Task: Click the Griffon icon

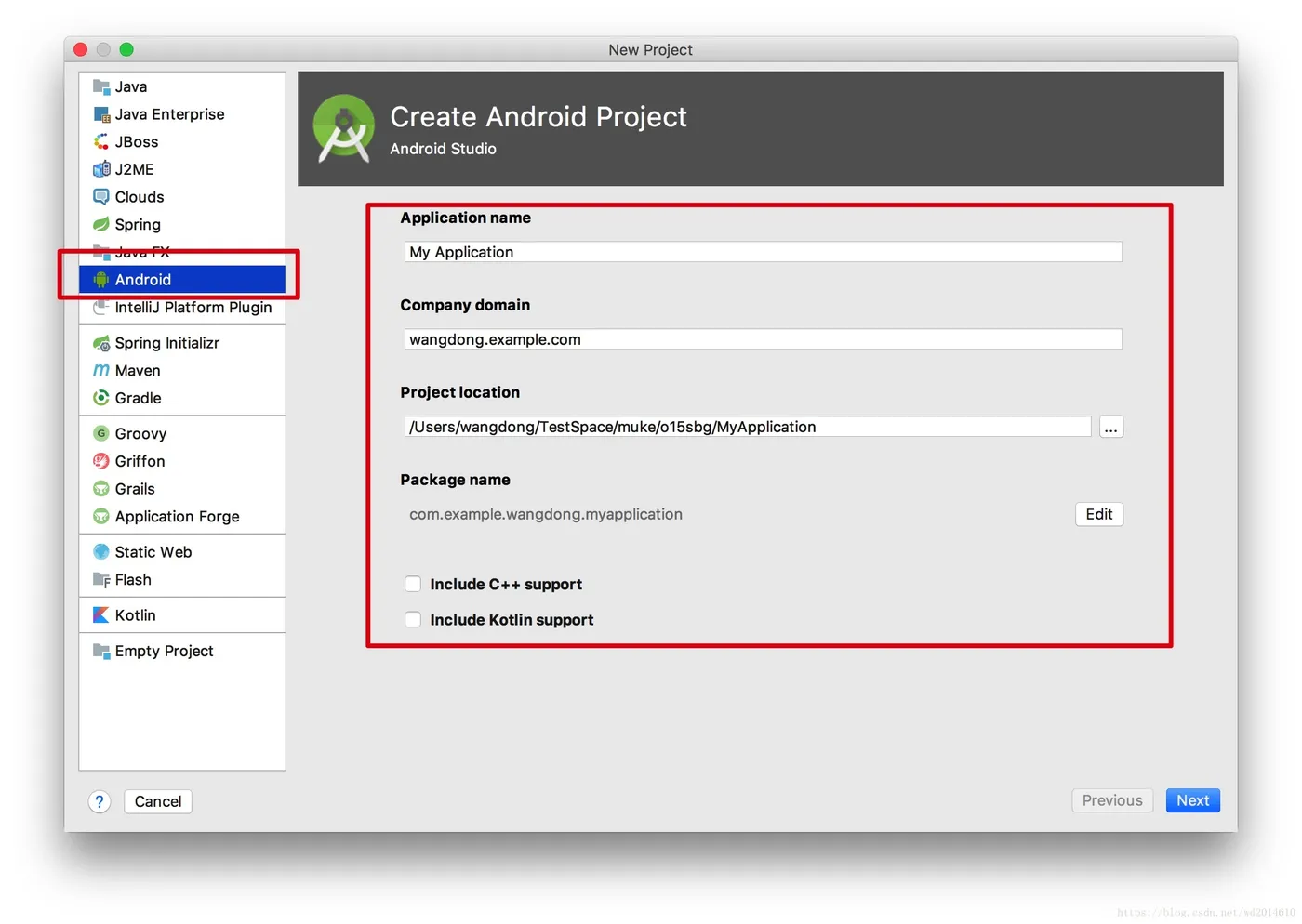Action: (x=101, y=461)
